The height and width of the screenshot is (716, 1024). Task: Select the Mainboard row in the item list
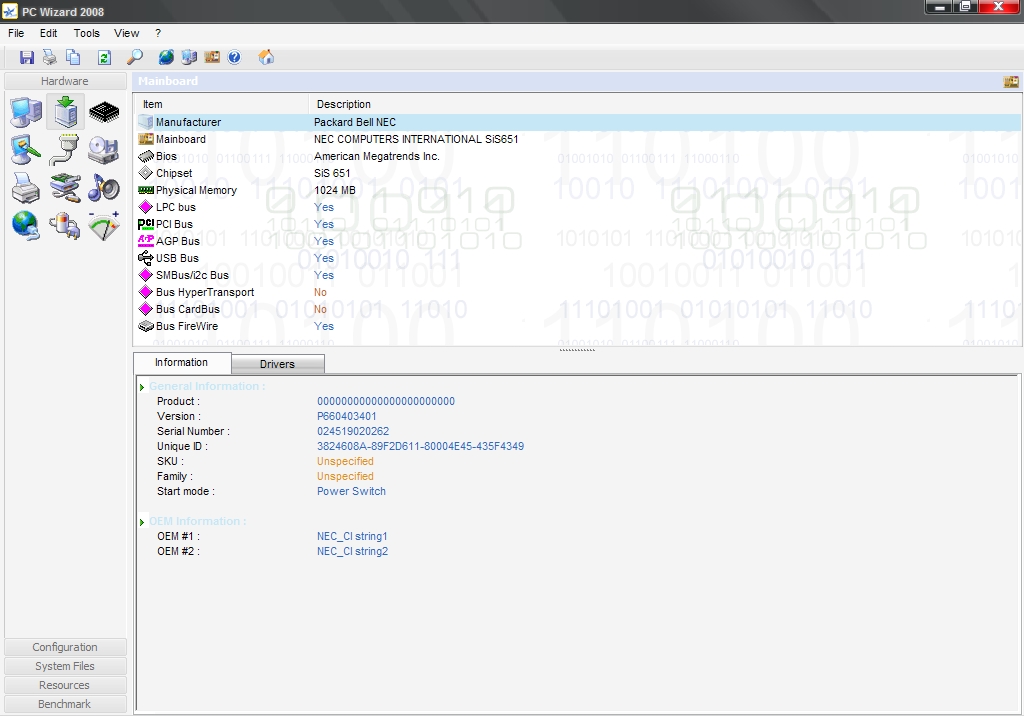579,139
